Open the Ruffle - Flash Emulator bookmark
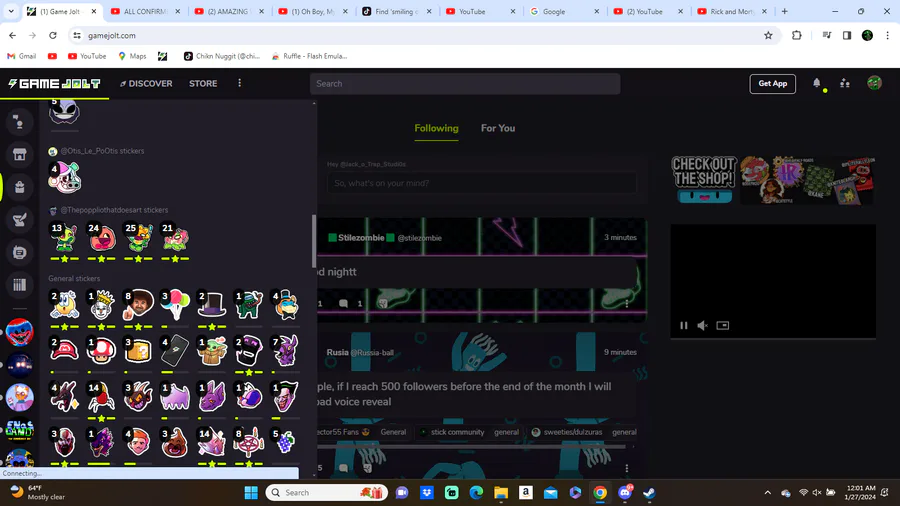This screenshot has height=506, width=900. pos(309,56)
